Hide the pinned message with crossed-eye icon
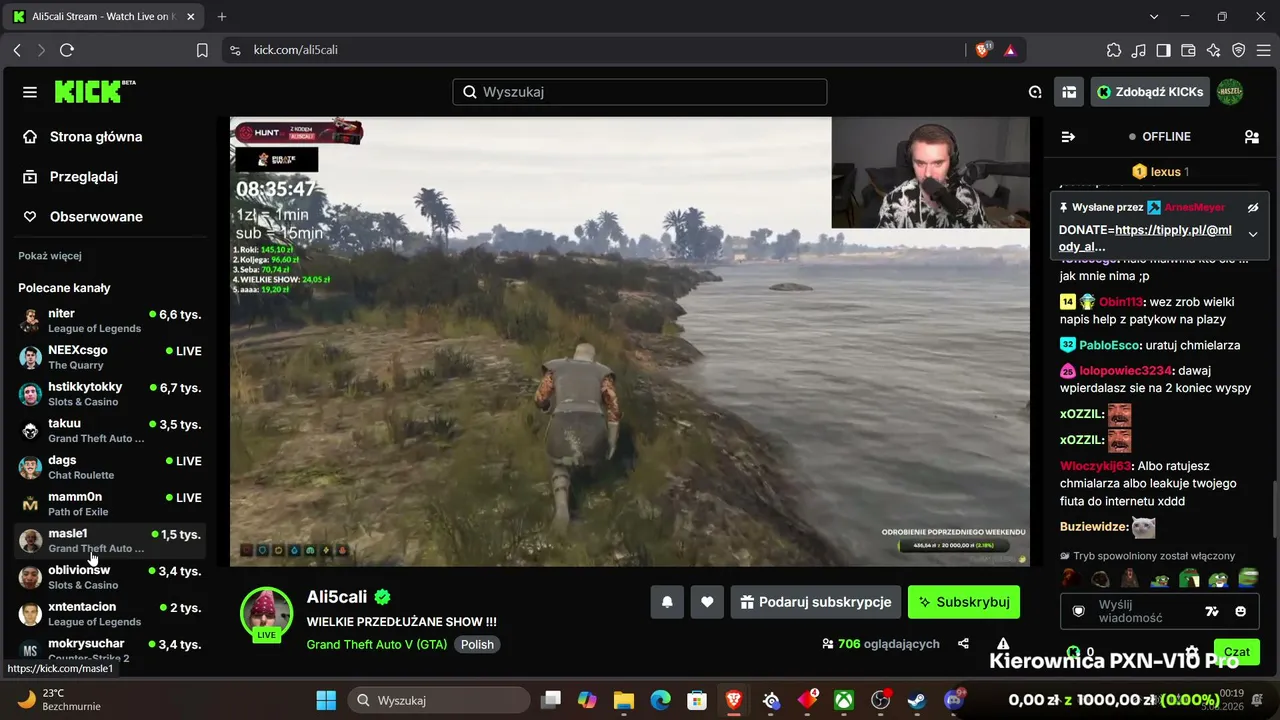Viewport: 1280px width, 720px height. (1253, 208)
